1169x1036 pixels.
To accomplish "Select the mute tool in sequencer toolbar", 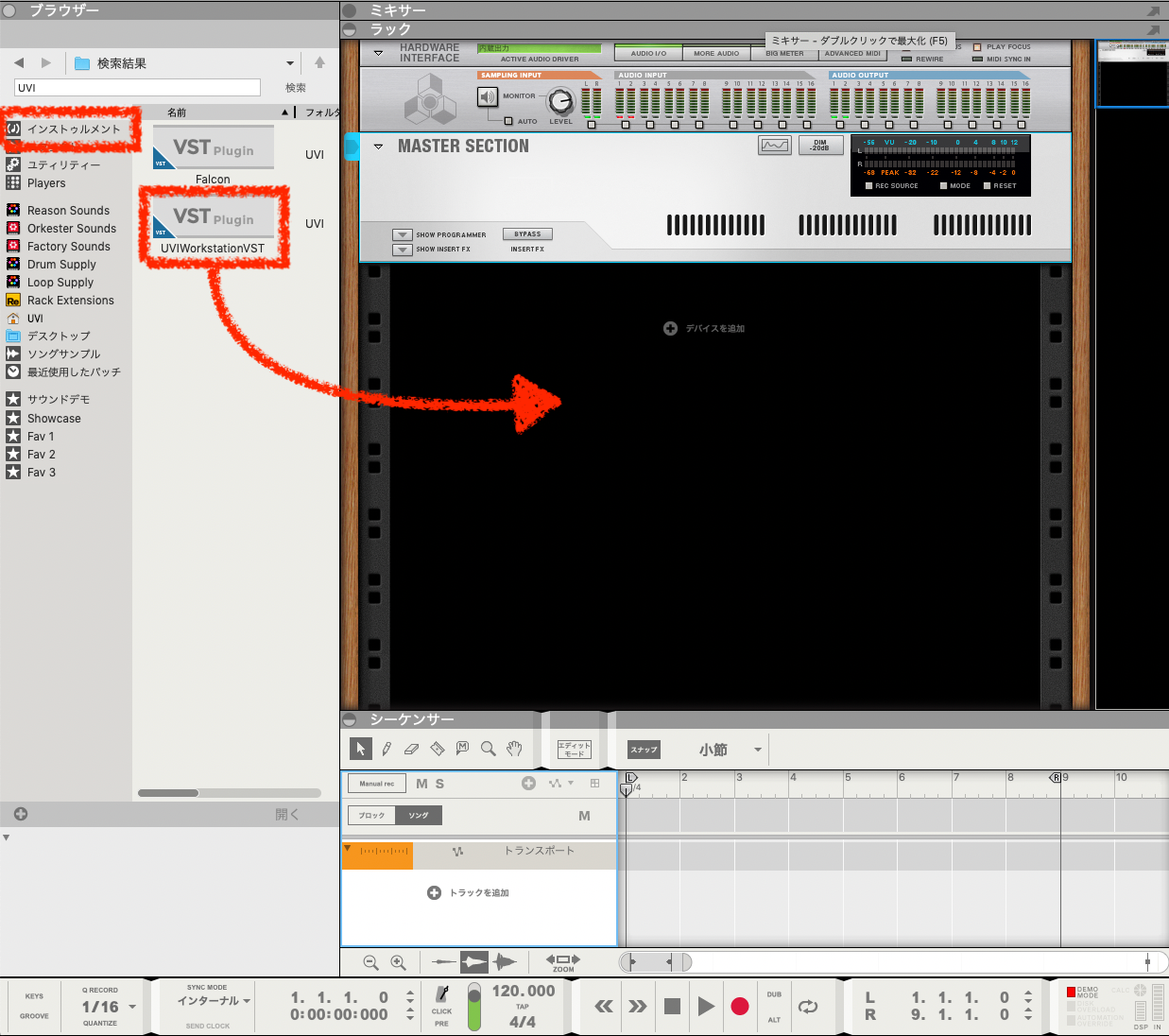I will tap(462, 749).
